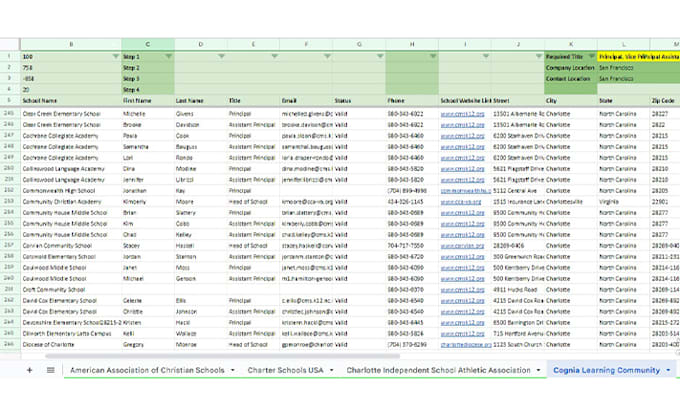Open filter dropdown in column F row 1

[x=327, y=56]
